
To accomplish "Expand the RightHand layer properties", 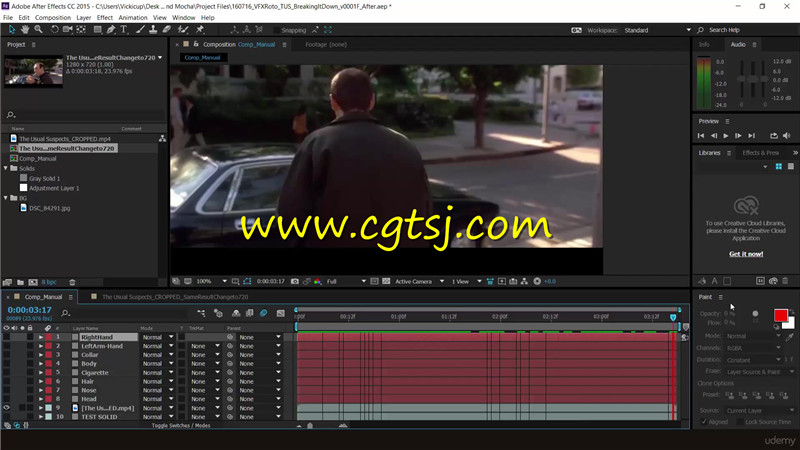I will click(41, 337).
